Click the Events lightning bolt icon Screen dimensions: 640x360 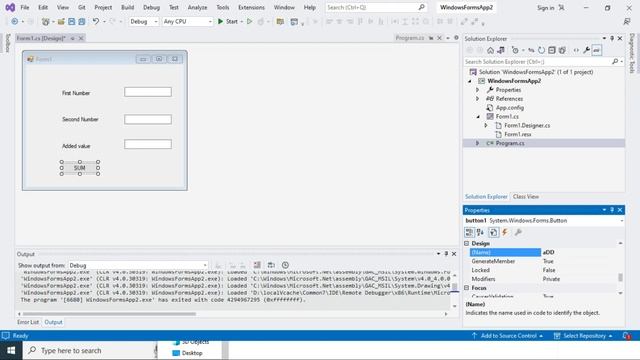click(505, 232)
